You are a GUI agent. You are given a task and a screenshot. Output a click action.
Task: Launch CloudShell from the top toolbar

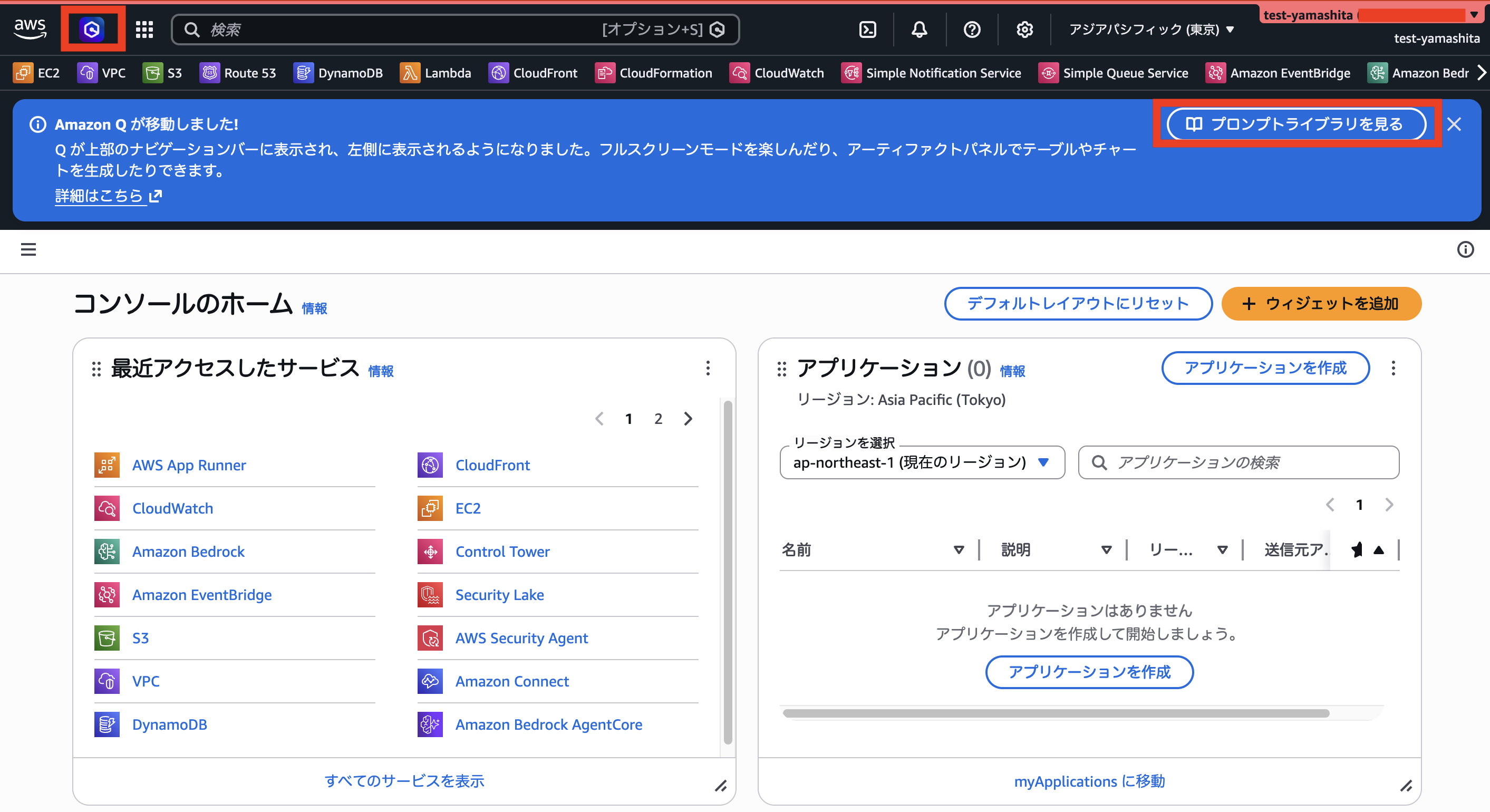[867, 30]
